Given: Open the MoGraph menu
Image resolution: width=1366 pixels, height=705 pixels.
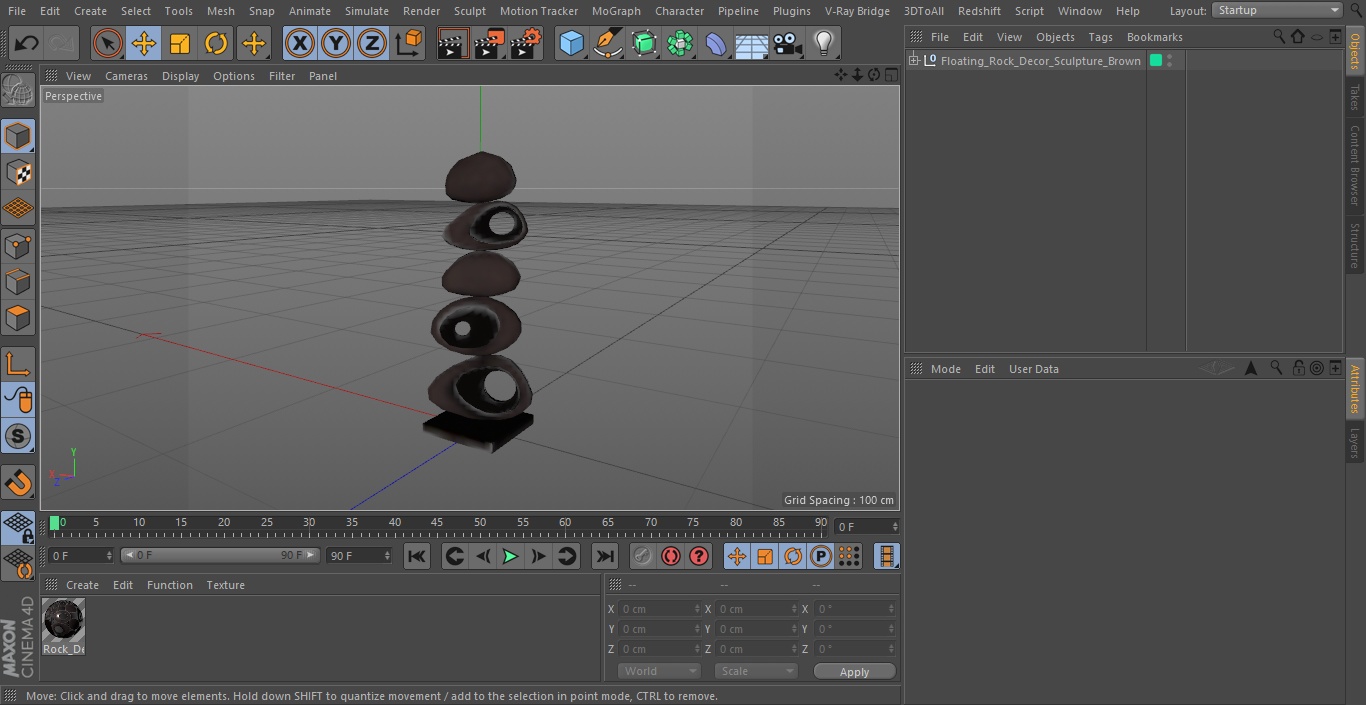Looking at the screenshot, I should pyautogui.click(x=616, y=11).
